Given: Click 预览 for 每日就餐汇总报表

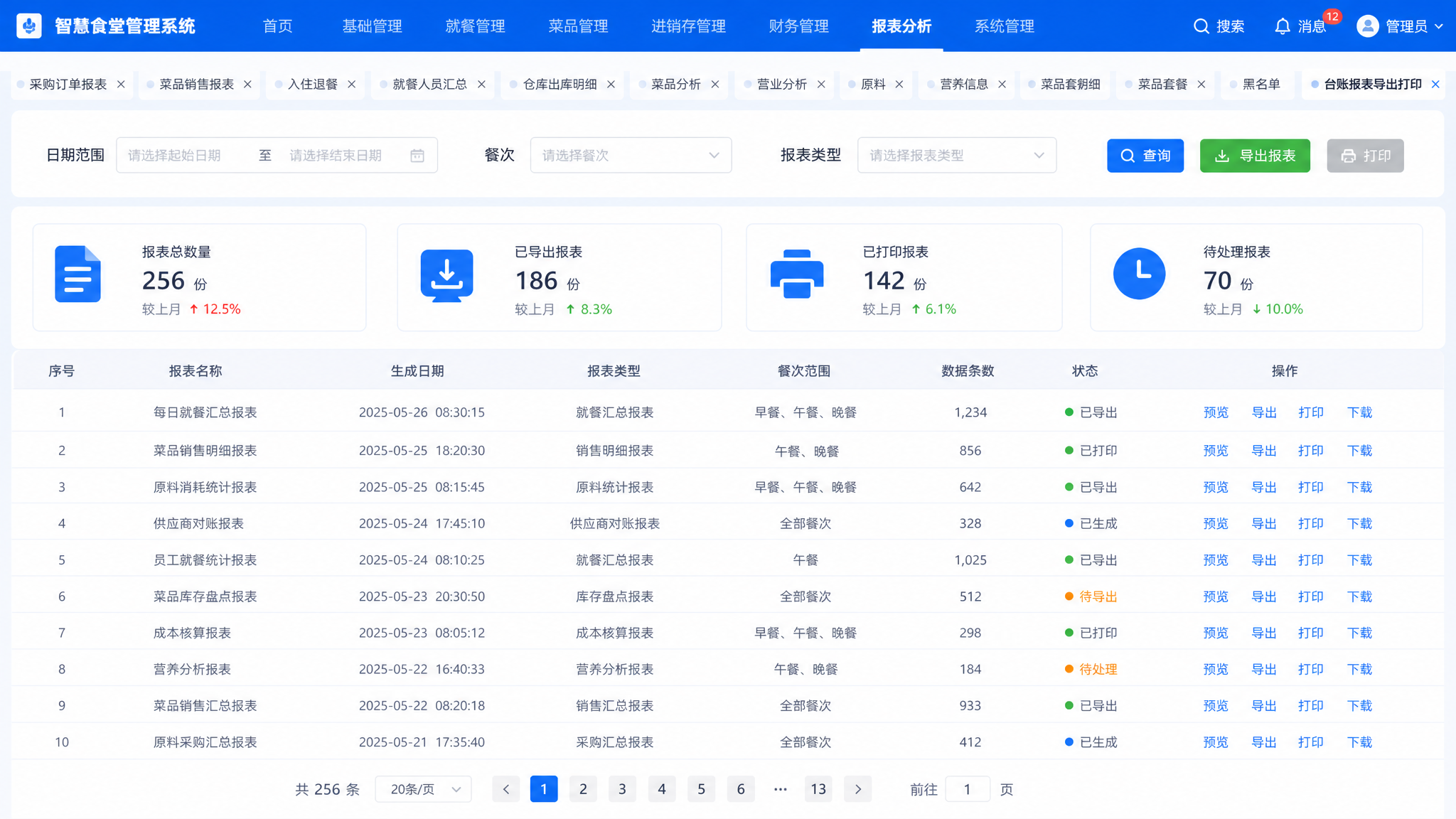Looking at the screenshot, I should (x=1216, y=412).
